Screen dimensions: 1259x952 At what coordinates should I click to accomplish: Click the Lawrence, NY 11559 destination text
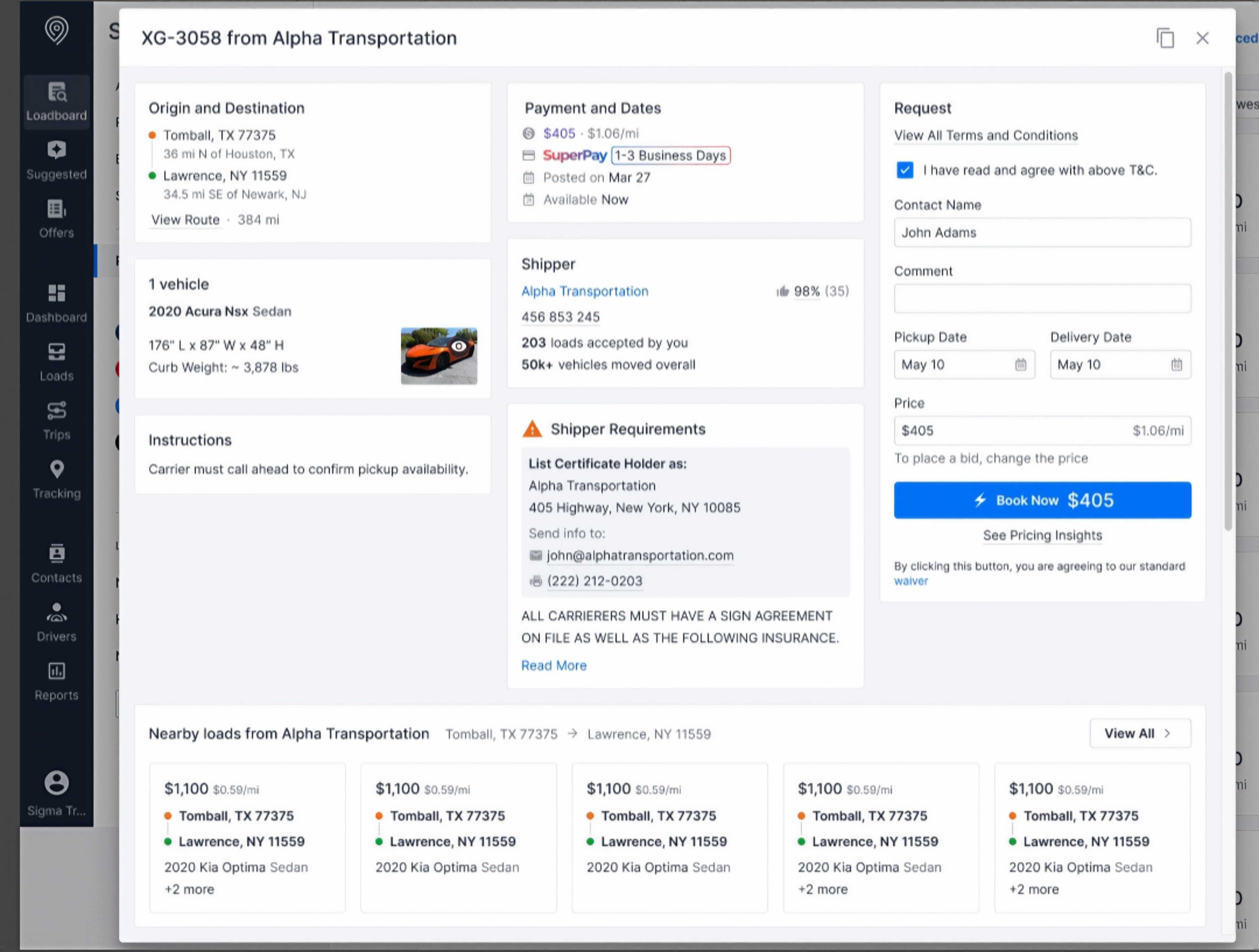(225, 176)
